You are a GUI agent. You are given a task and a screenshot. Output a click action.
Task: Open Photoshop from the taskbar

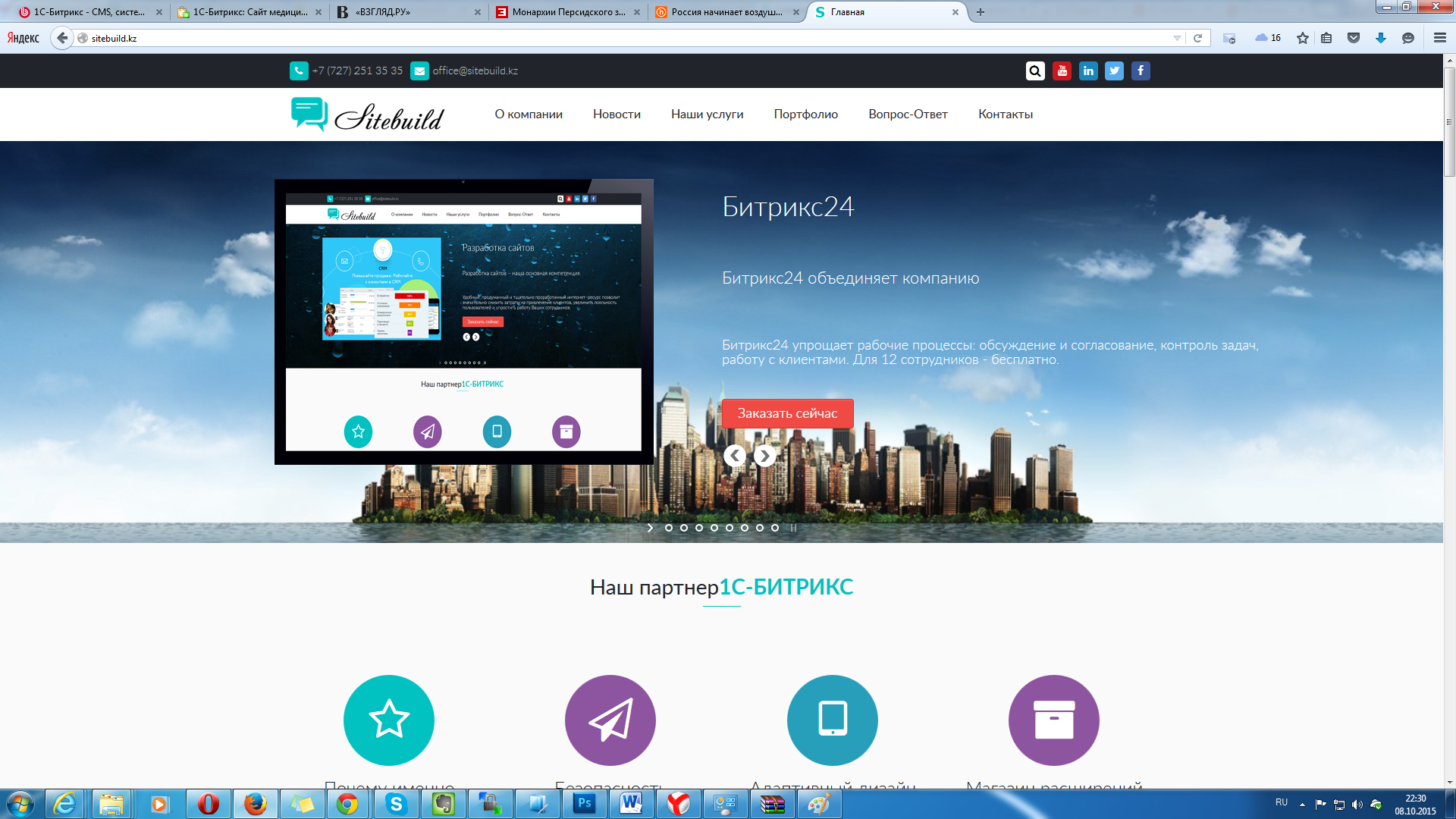tap(584, 804)
